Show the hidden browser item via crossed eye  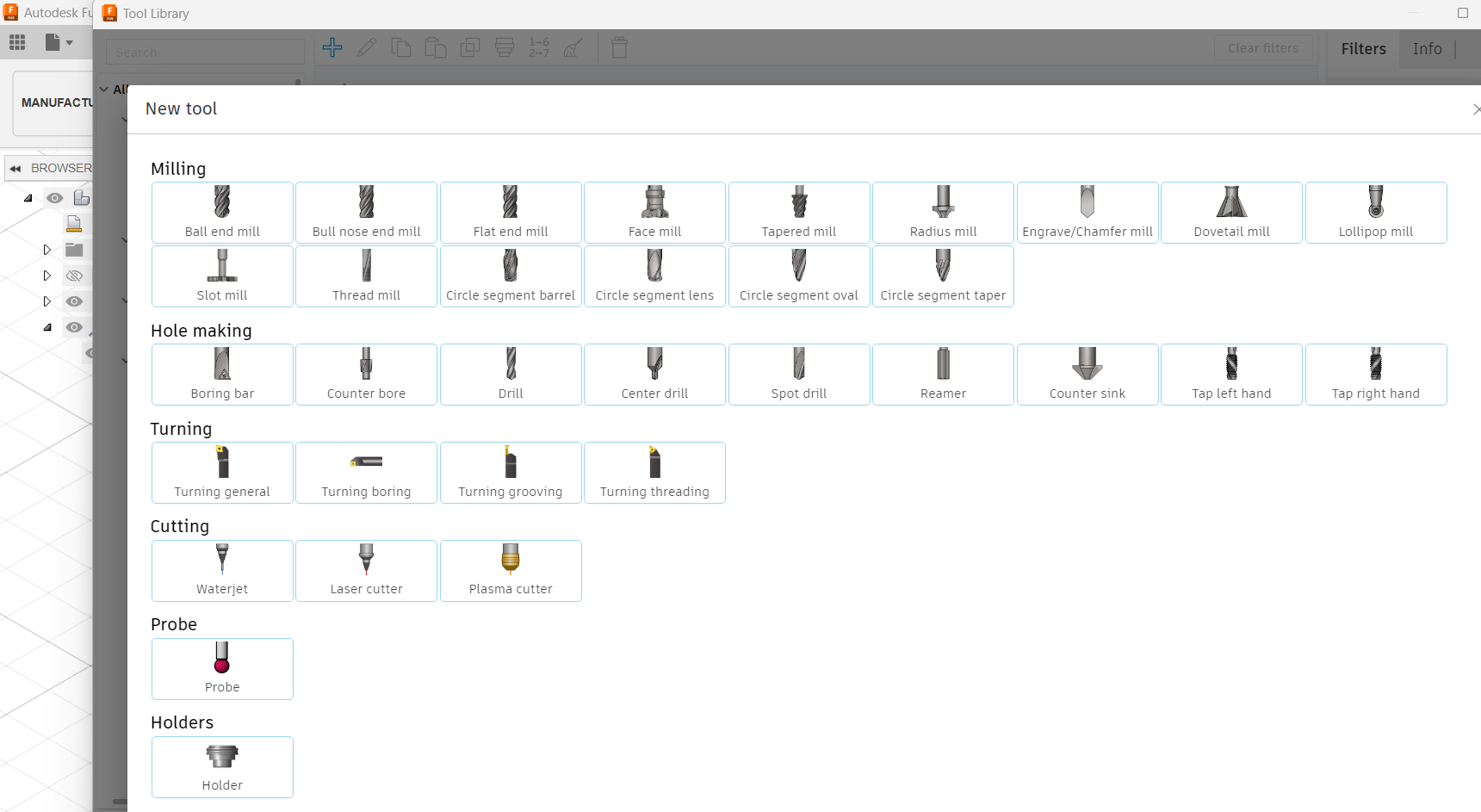[75, 276]
